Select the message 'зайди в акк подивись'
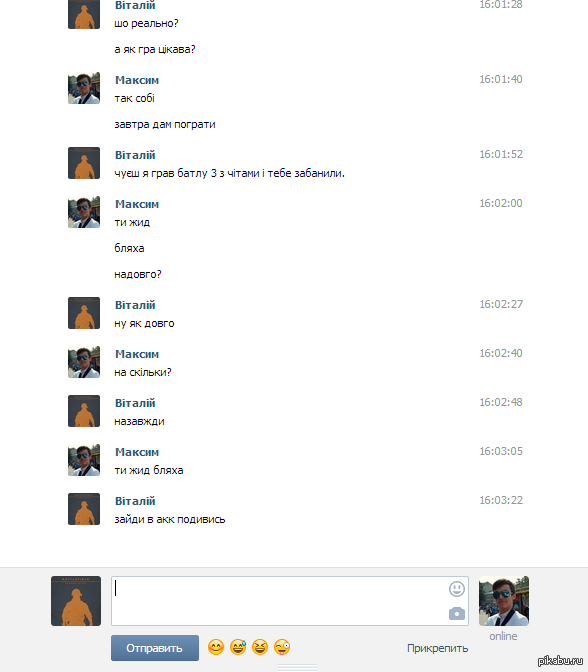Image resolution: width=588 pixels, height=672 pixels. (x=170, y=519)
